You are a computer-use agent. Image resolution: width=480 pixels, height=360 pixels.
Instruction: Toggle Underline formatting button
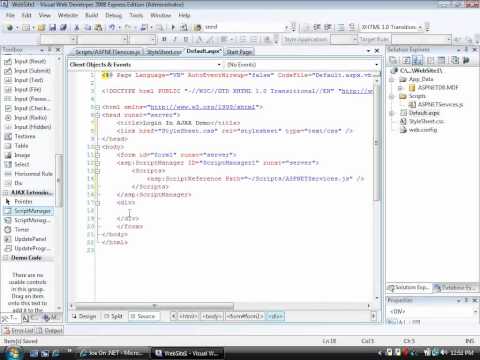tap(186, 39)
